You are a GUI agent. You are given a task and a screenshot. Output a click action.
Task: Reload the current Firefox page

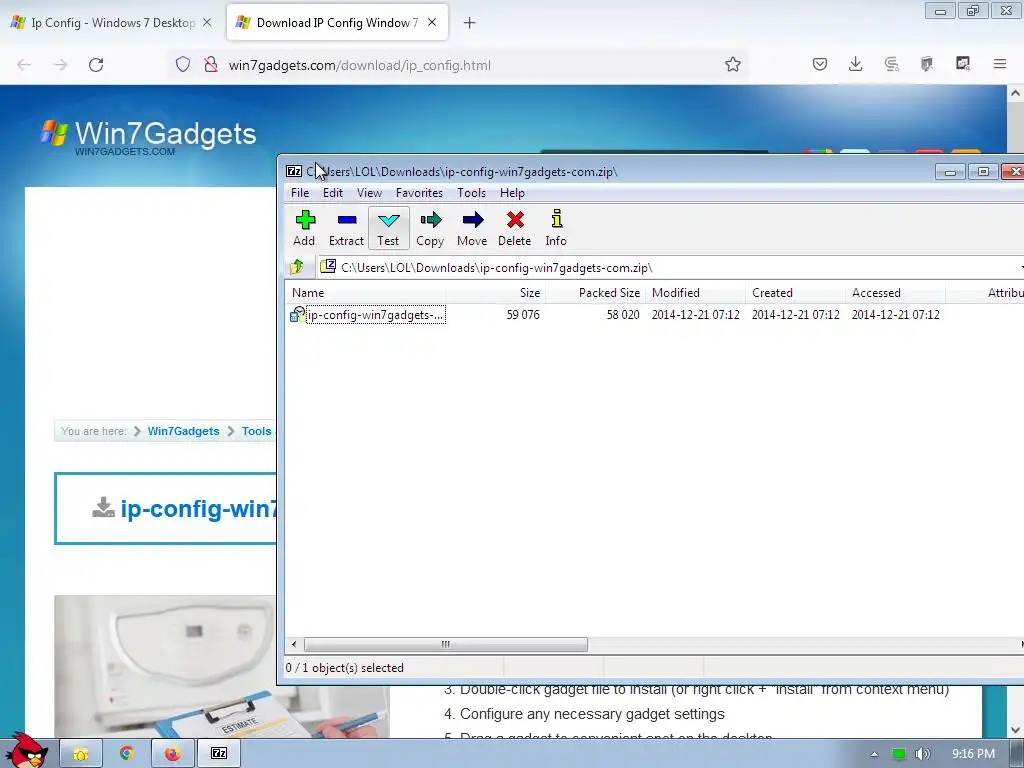(x=96, y=65)
